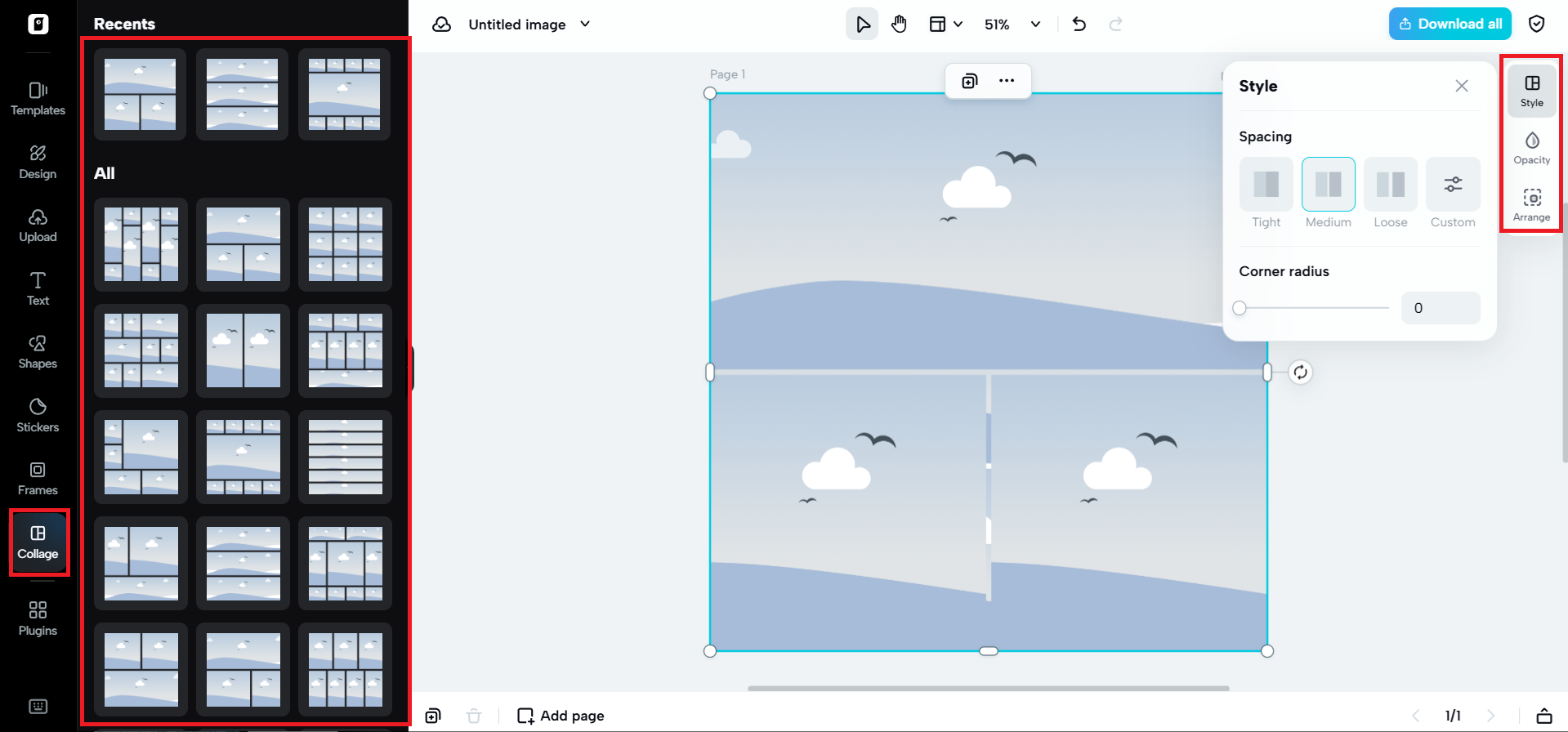
Task: Select the bottom-left cell of the canvas collage
Action: pyautogui.click(x=848, y=512)
